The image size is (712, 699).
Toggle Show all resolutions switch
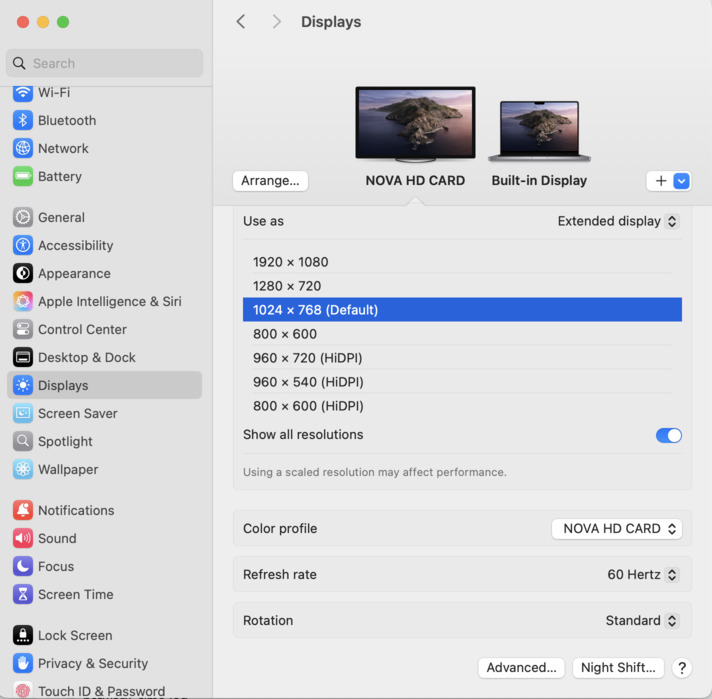pyautogui.click(x=668, y=435)
